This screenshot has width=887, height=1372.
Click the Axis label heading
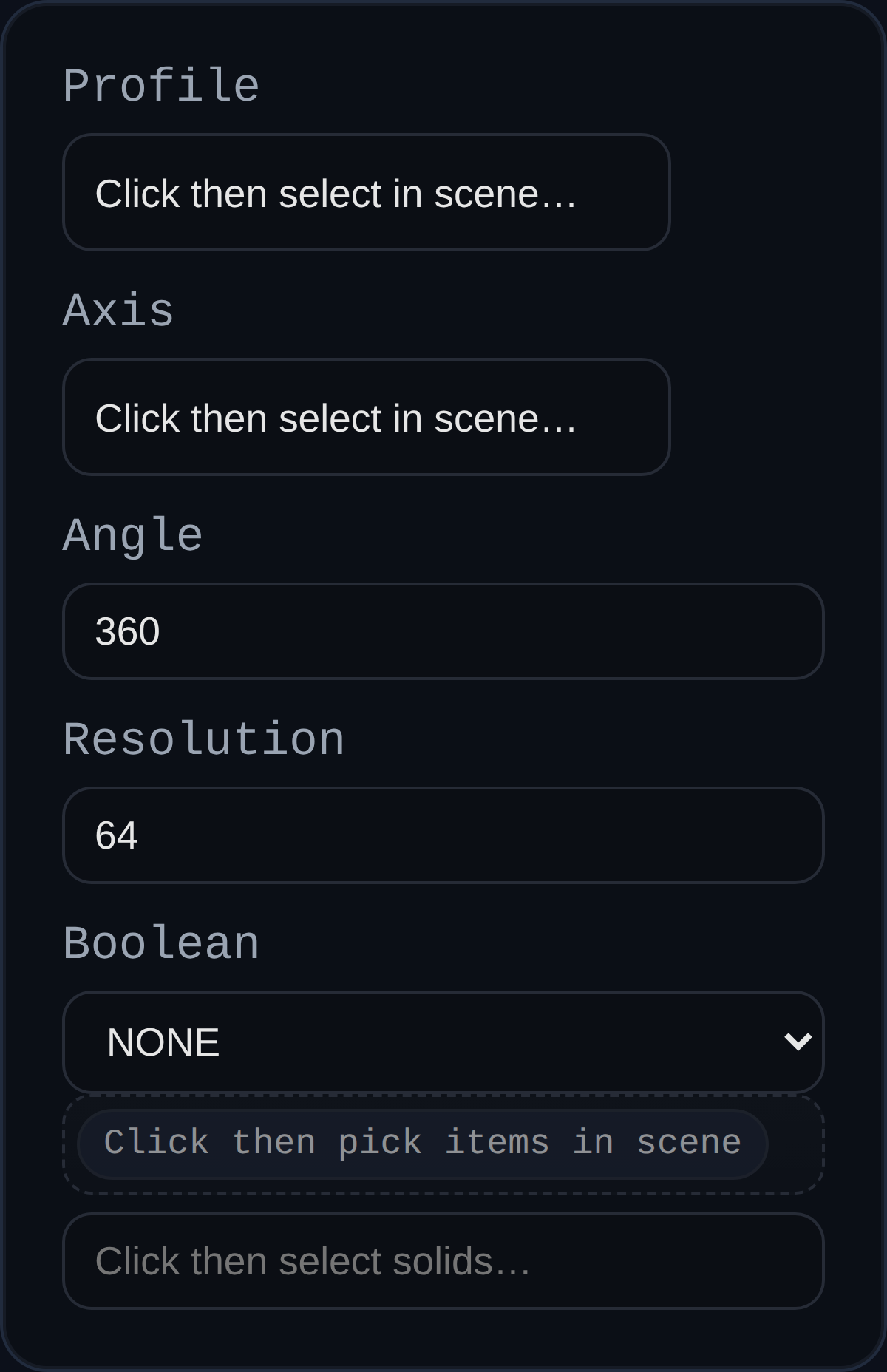pyautogui.click(x=119, y=311)
